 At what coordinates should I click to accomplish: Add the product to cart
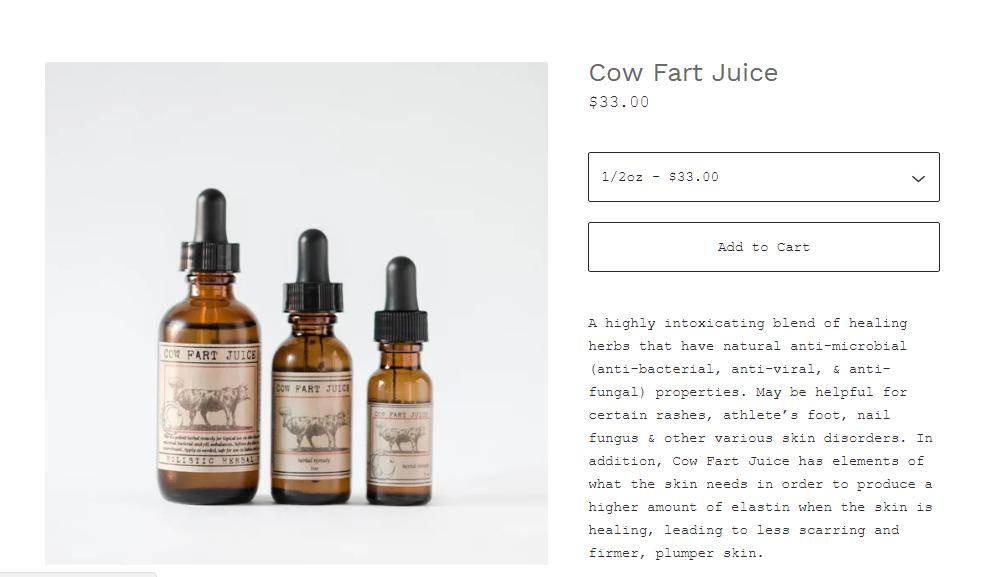[763, 247]
